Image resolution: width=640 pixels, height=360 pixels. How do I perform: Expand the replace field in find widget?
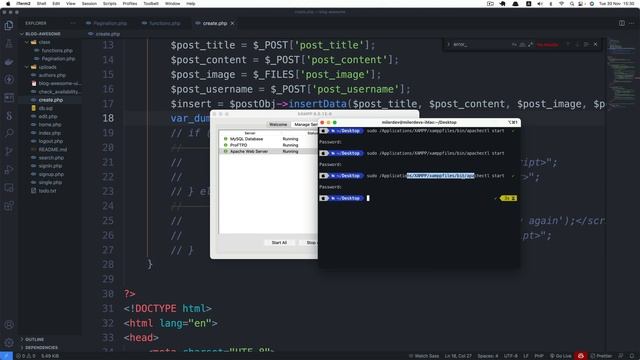(x=448, y=44)
